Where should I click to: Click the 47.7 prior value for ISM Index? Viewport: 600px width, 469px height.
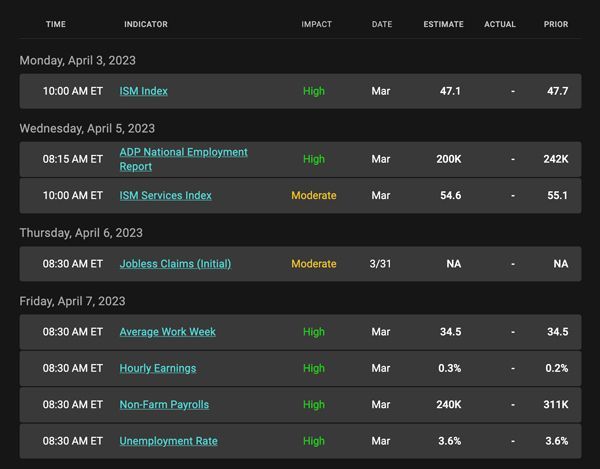(558, 91)
